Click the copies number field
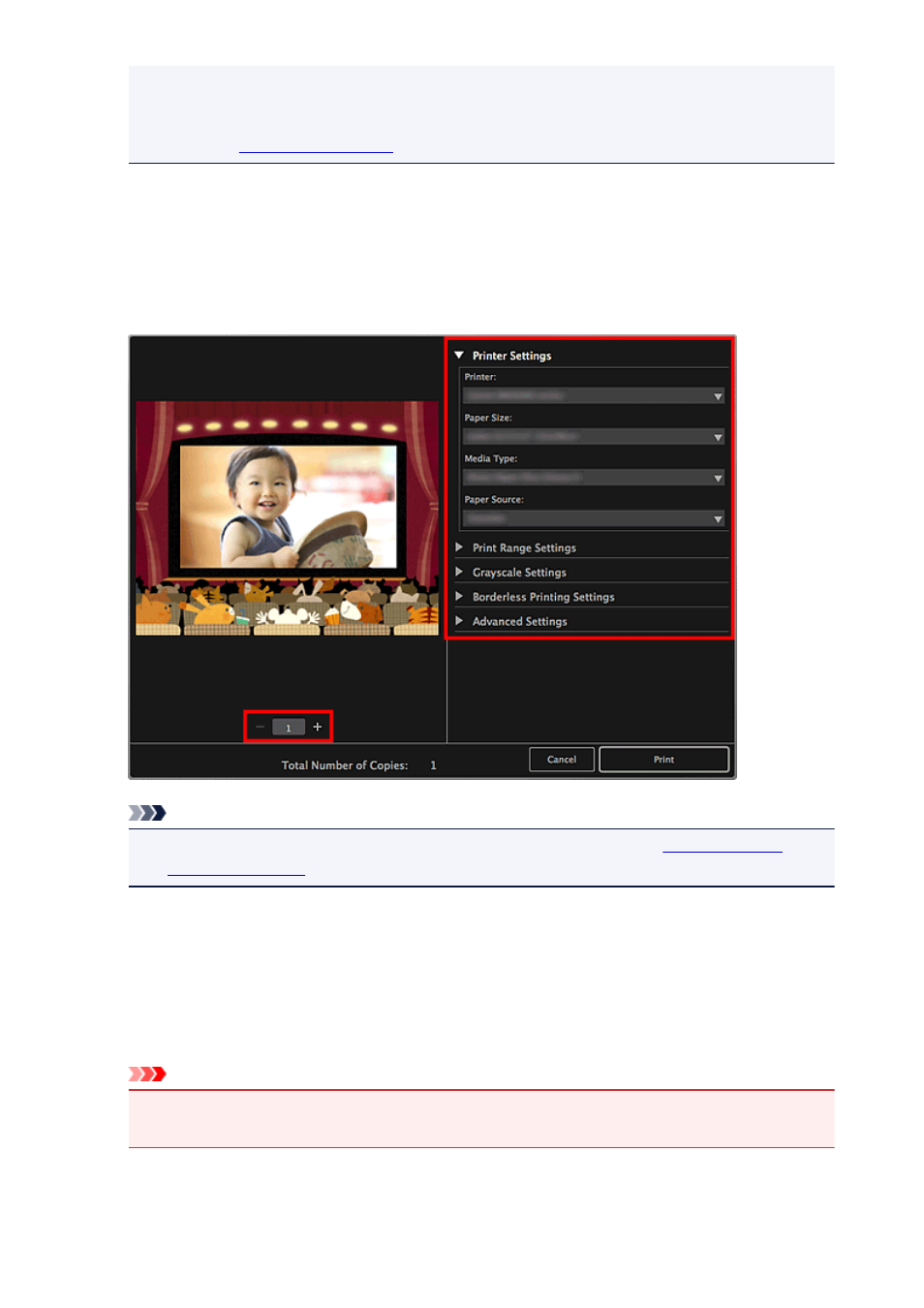The height and width of the screenshot is (1308, 924). (289, 727)
